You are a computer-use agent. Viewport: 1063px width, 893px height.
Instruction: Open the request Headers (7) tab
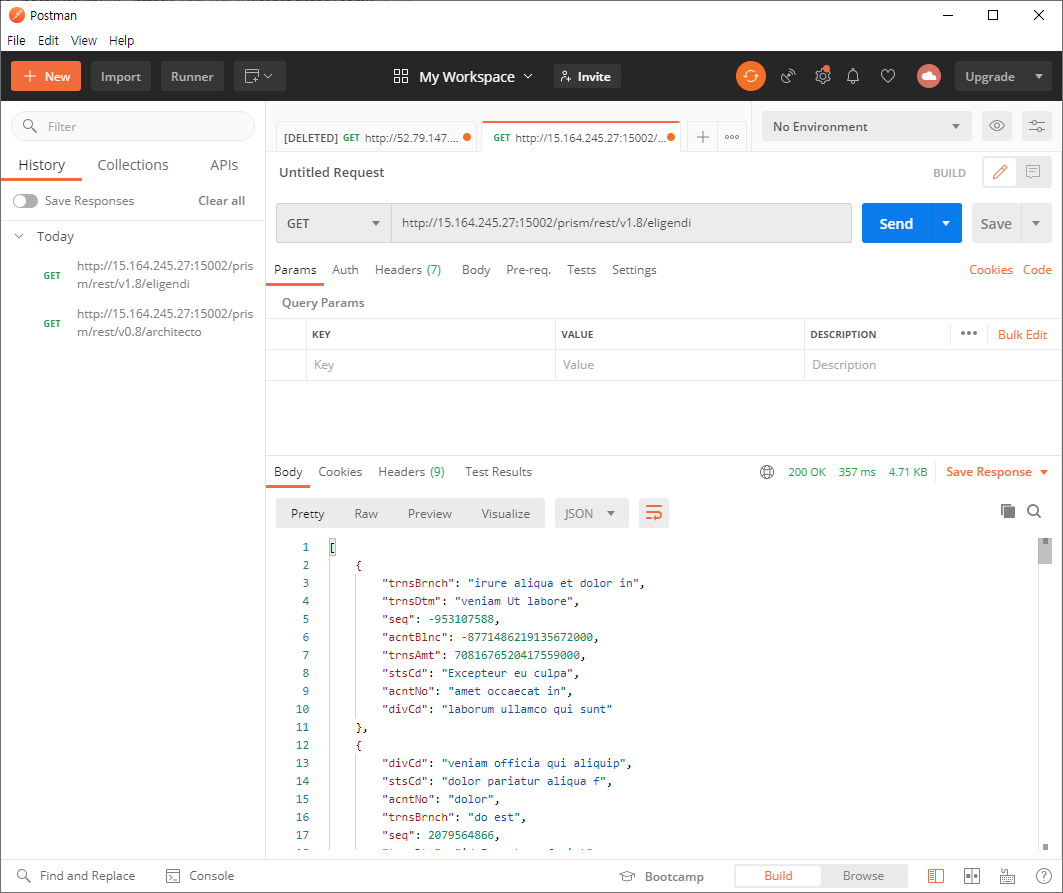(x=408, y=270)
